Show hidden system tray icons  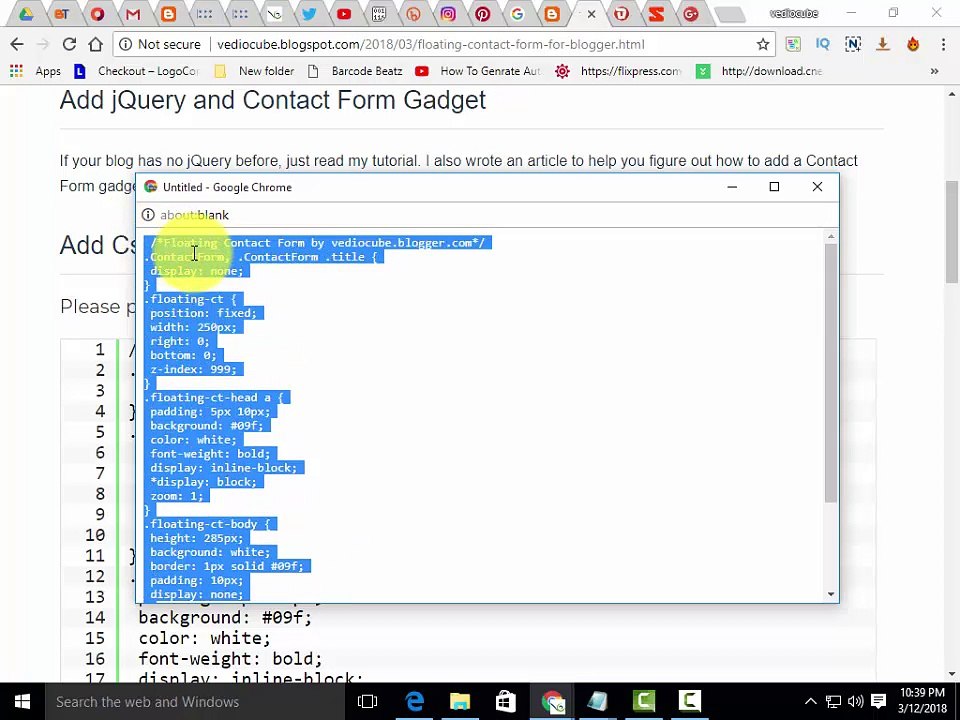810,702
